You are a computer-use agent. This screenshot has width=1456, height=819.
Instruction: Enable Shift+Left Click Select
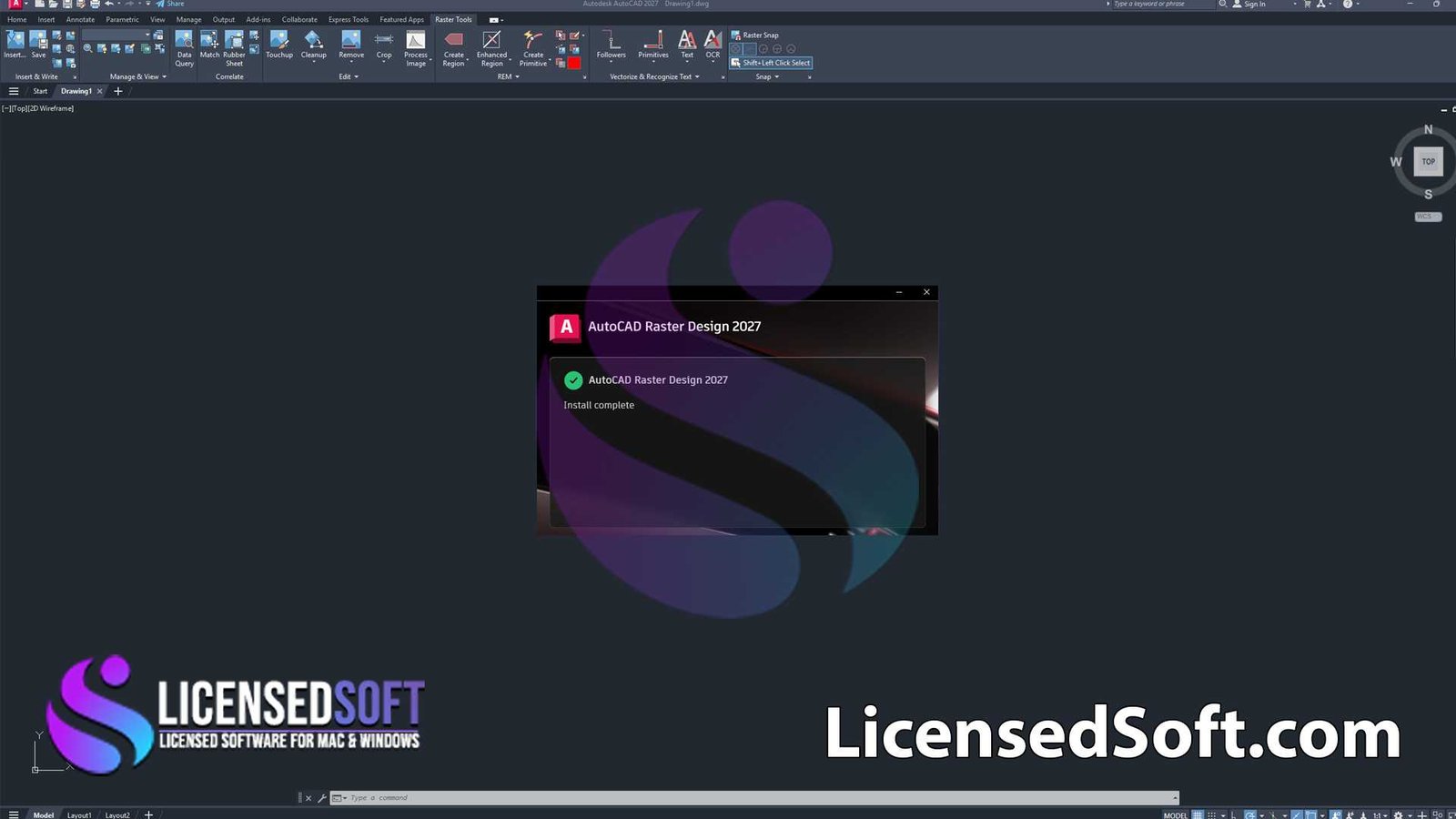click(770, 63)
